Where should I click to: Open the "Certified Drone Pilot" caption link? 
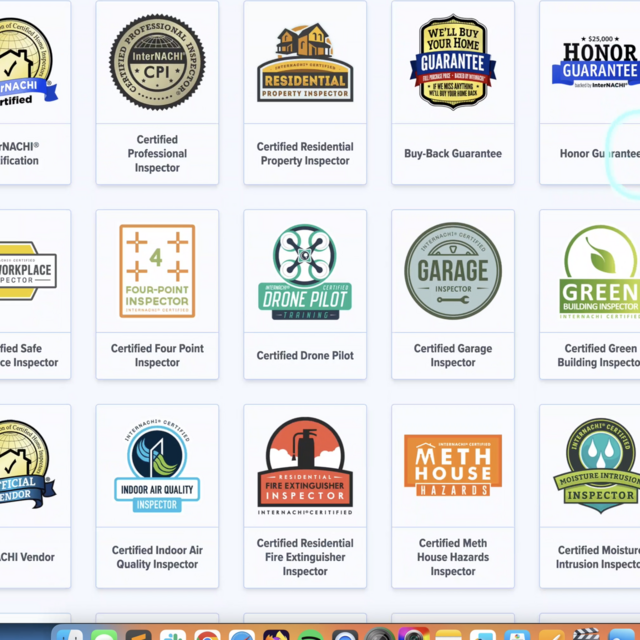(x=305, y=356)
